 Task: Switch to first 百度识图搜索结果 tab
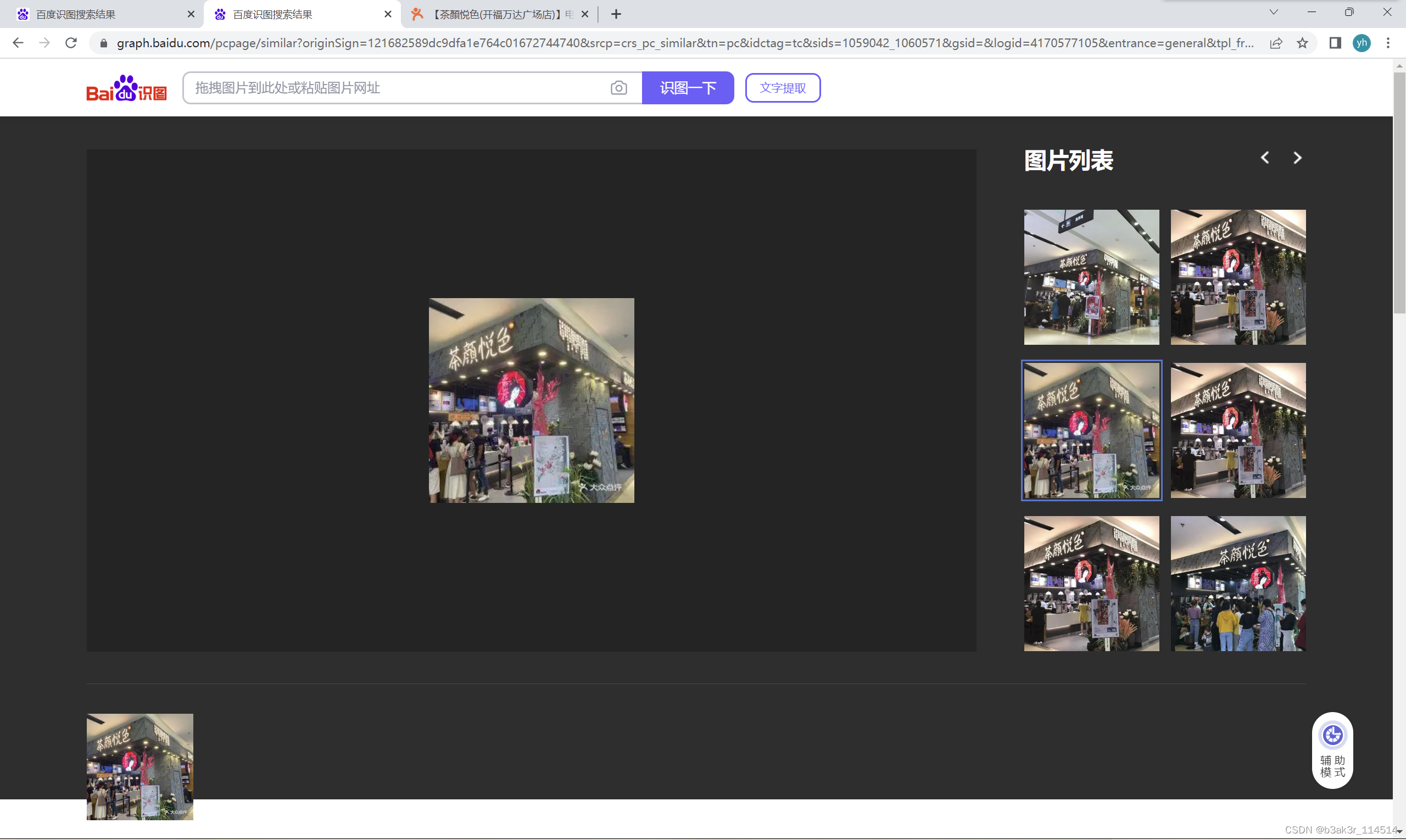(x=102, y=14)
